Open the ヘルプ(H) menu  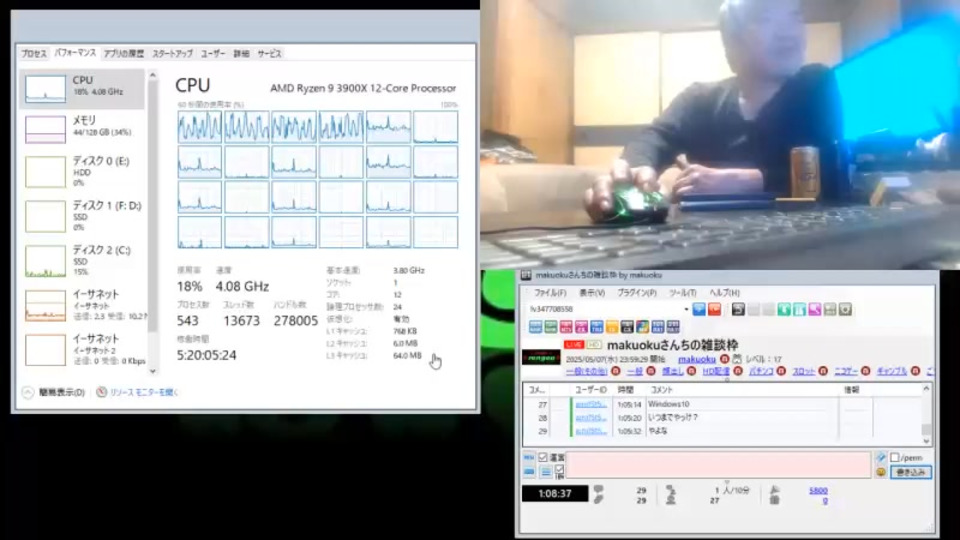[x=725, y=293]
